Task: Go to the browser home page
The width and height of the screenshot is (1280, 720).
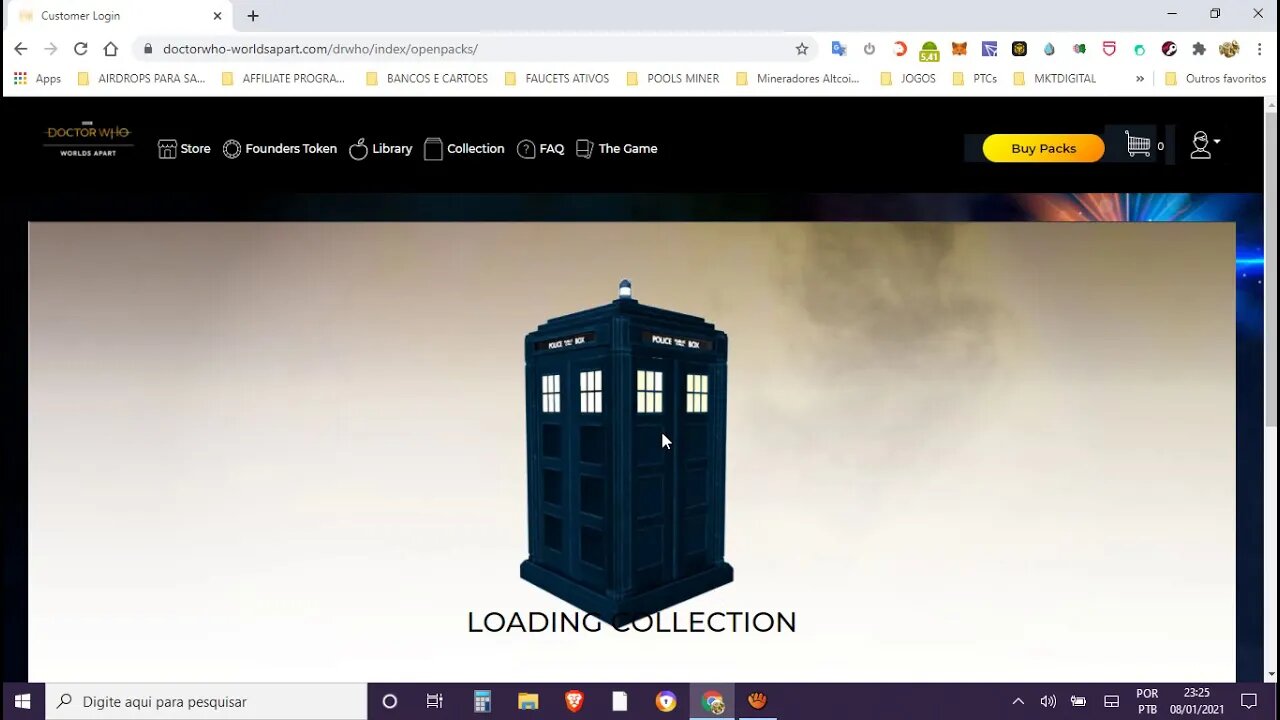Action: 111,49
